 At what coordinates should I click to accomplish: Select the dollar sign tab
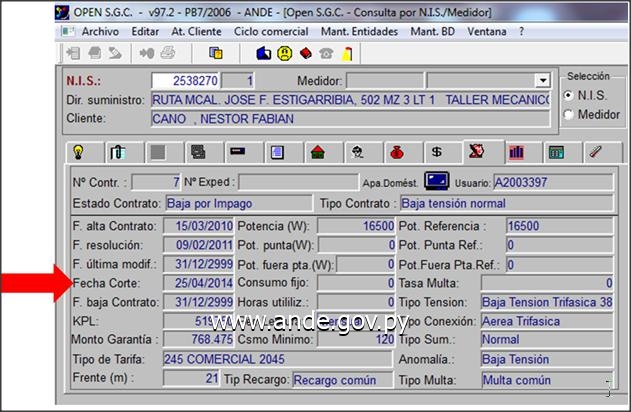436,152
